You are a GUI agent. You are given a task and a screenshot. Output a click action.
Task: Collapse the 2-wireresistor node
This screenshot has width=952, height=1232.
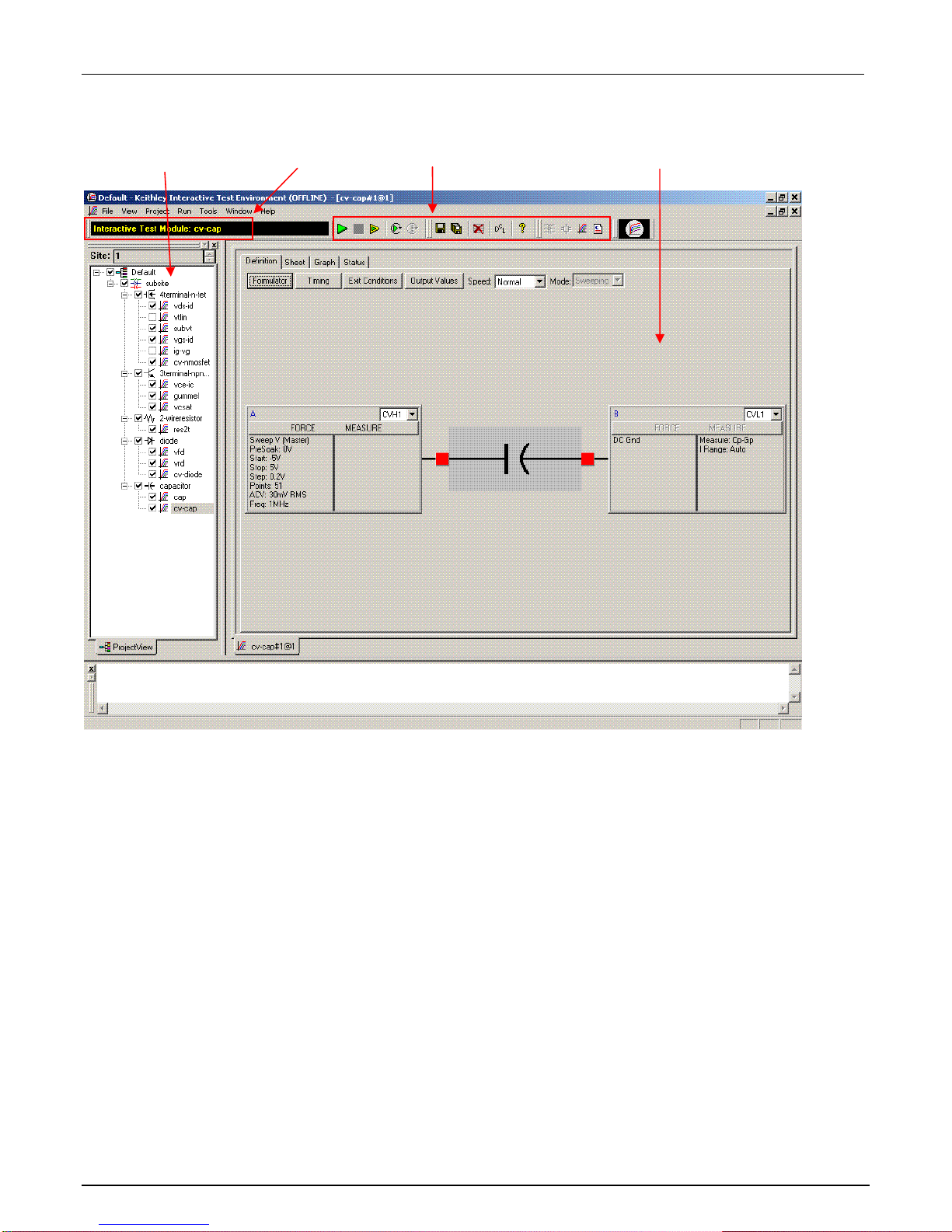[124, 418]
